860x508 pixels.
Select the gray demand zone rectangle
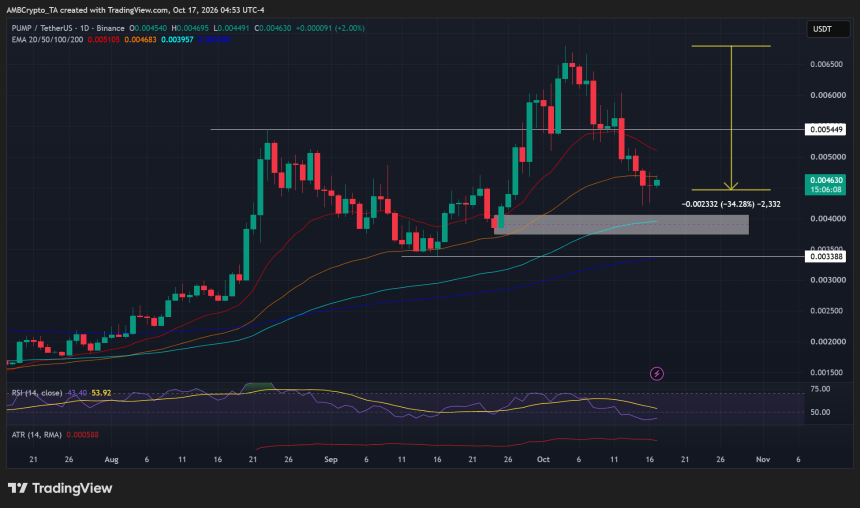[x=621, y=224]
